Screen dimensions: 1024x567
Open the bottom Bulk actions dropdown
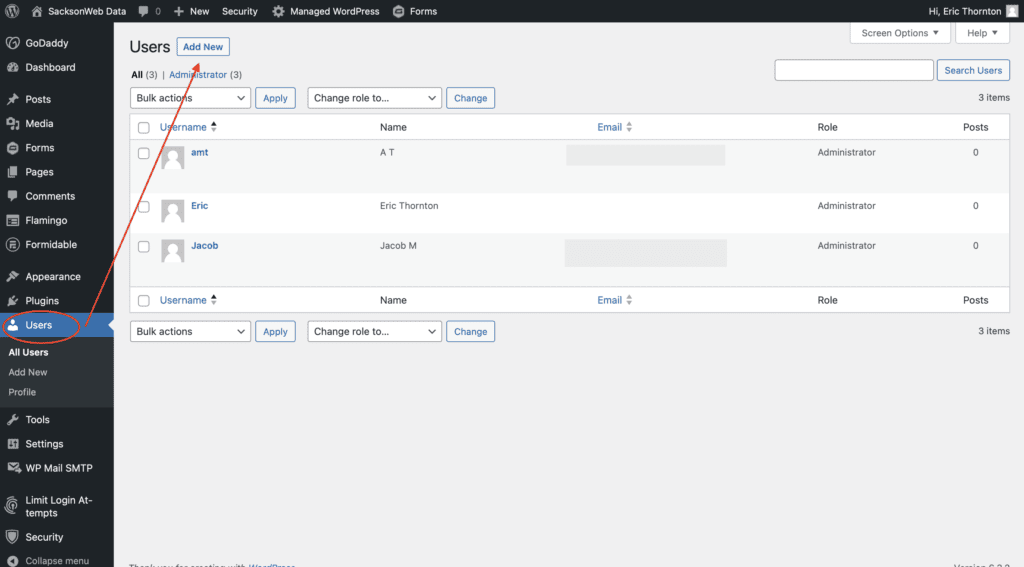coord(190,331)
